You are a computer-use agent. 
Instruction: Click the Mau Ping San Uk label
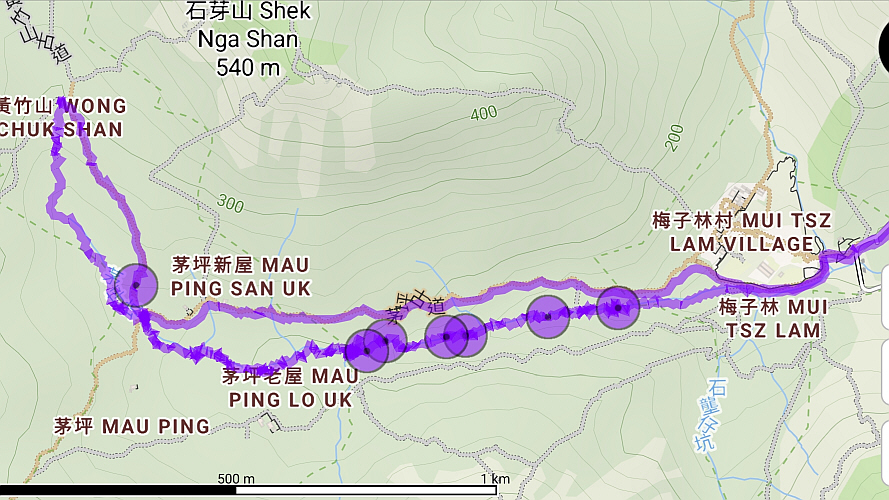point(240,277)
